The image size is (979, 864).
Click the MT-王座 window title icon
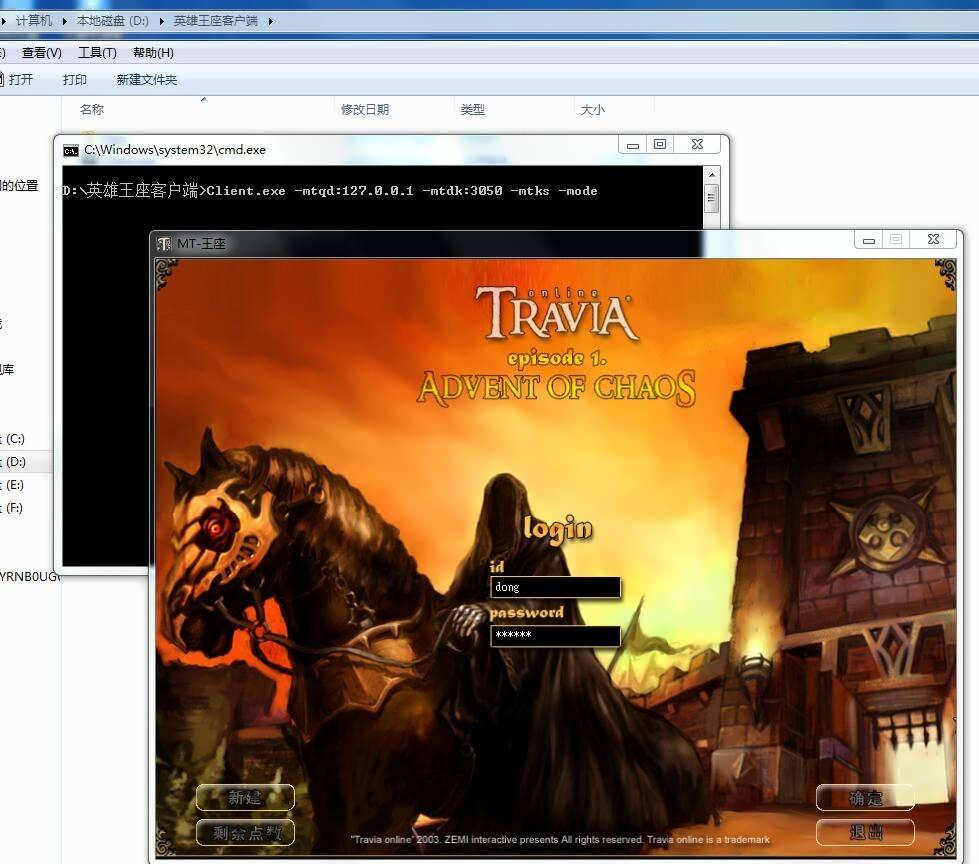click(x=164, y=243)
